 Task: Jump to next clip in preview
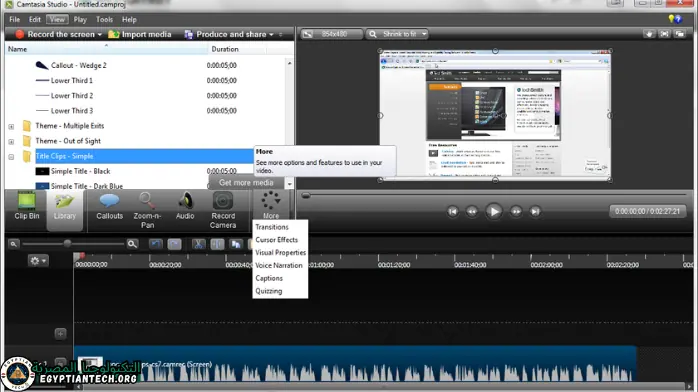pyautogui.click(x=535, y=211)
